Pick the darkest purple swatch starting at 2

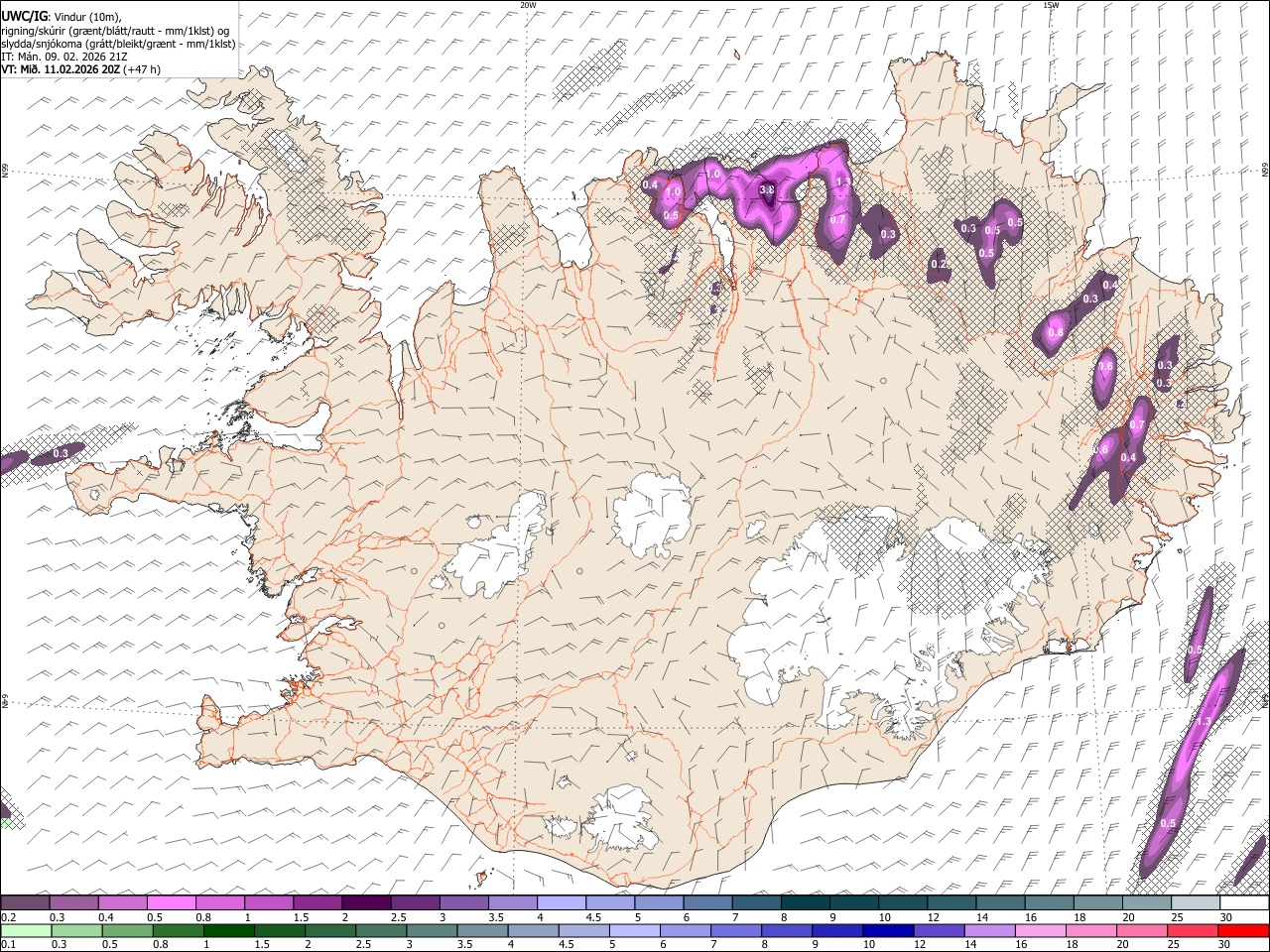coord(365,902)
